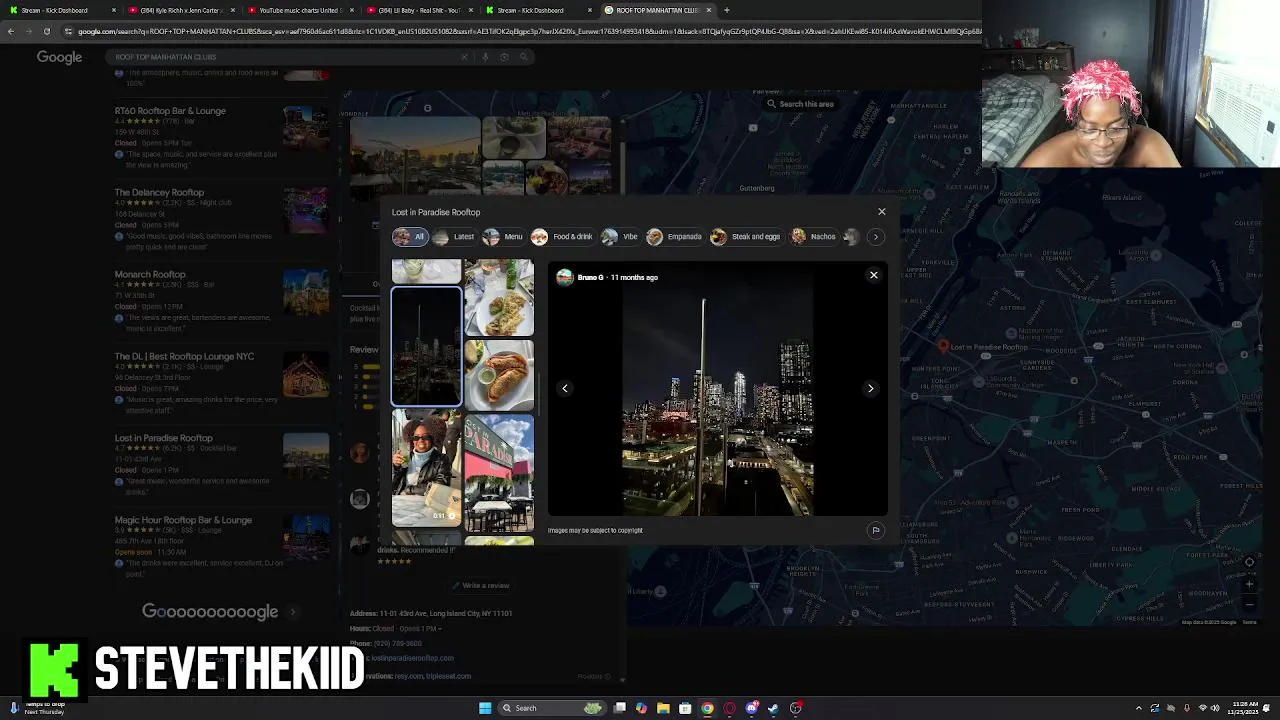The image size is (1280, 720).
Task: Open Microsoft Store from the taskbar
Action: click(685, 708)
